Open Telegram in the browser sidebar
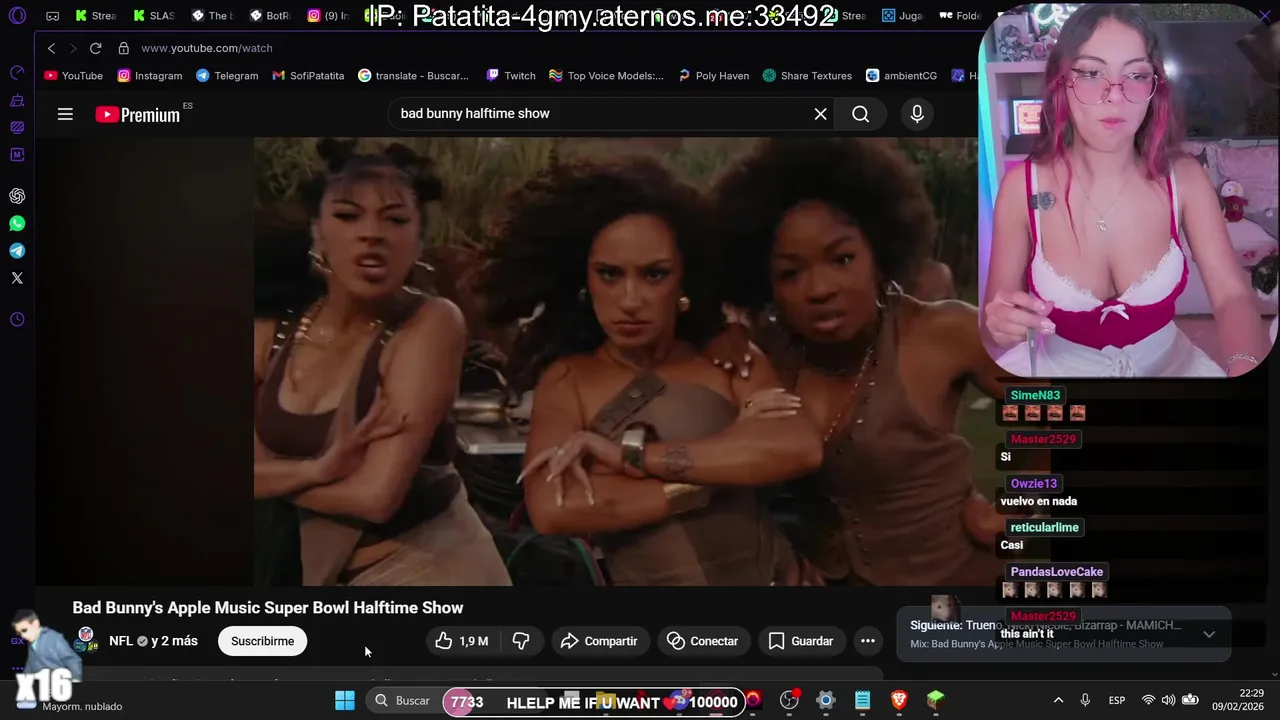The image size is (1280, 720). point(17,251)
